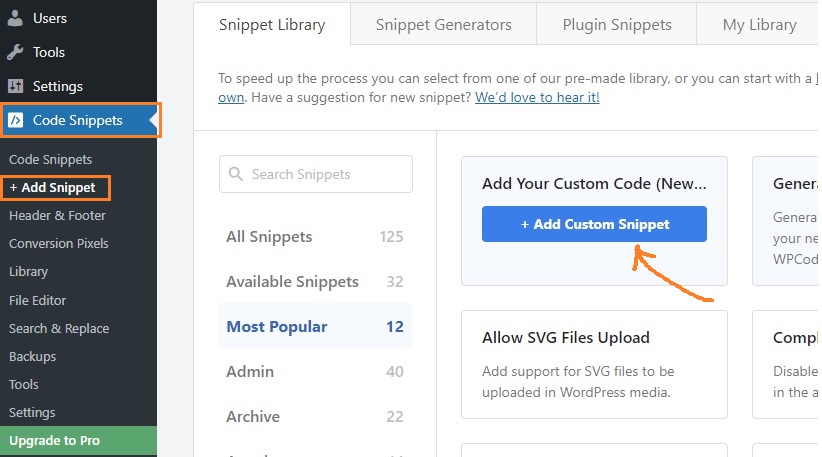Image resolution: width=822 pixels, height=457 pixels.
Task: Filter by the Archive category
Action: 315,417
